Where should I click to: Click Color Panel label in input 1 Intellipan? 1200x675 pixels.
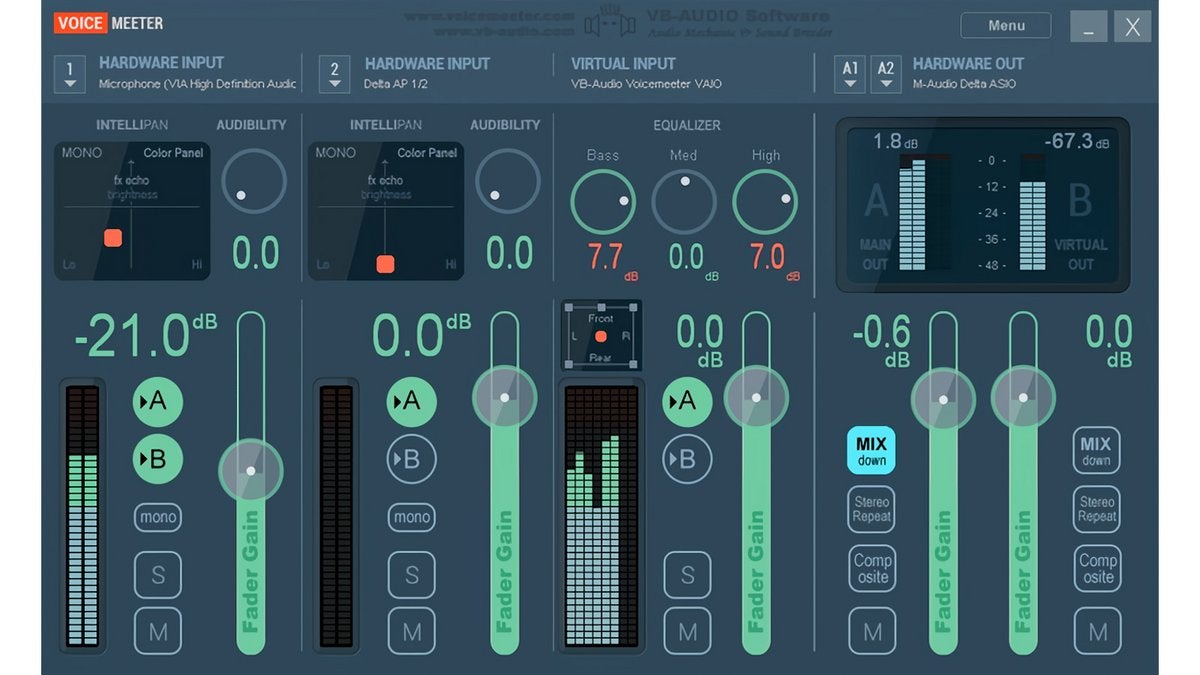pos(173,153)
